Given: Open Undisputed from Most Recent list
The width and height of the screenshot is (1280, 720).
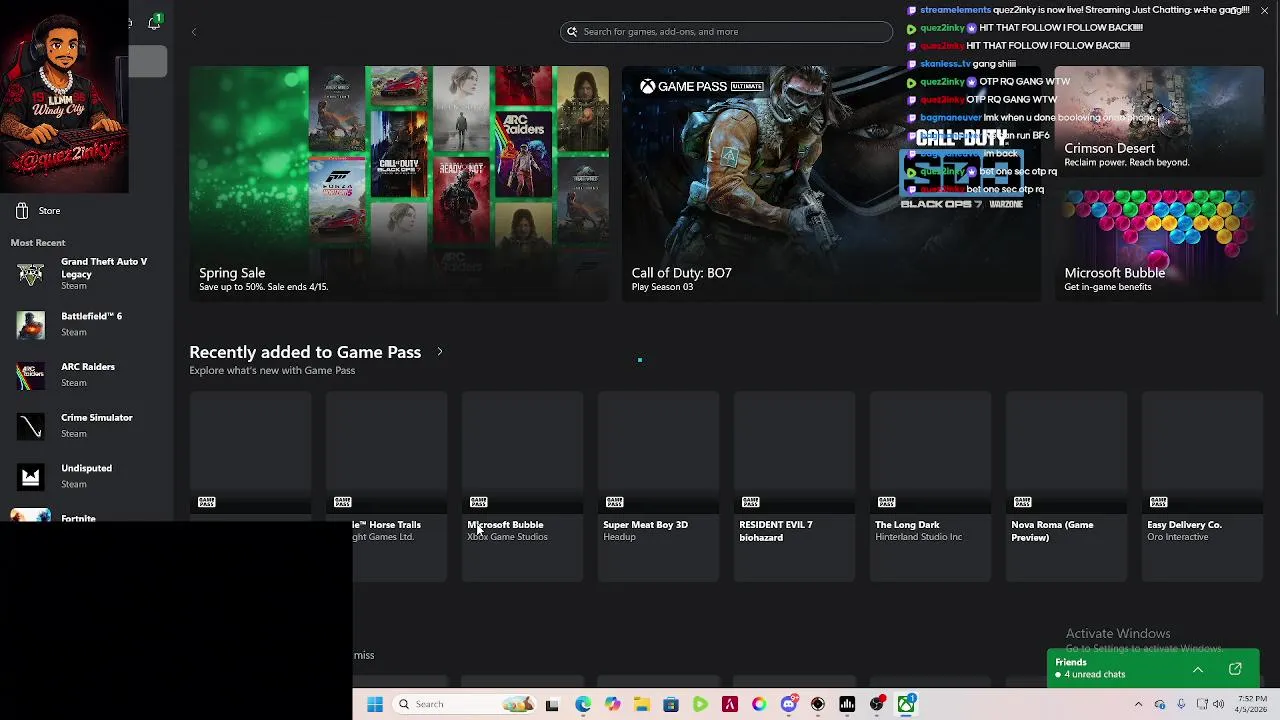Looking at the screenshot, I should [85, 476].
